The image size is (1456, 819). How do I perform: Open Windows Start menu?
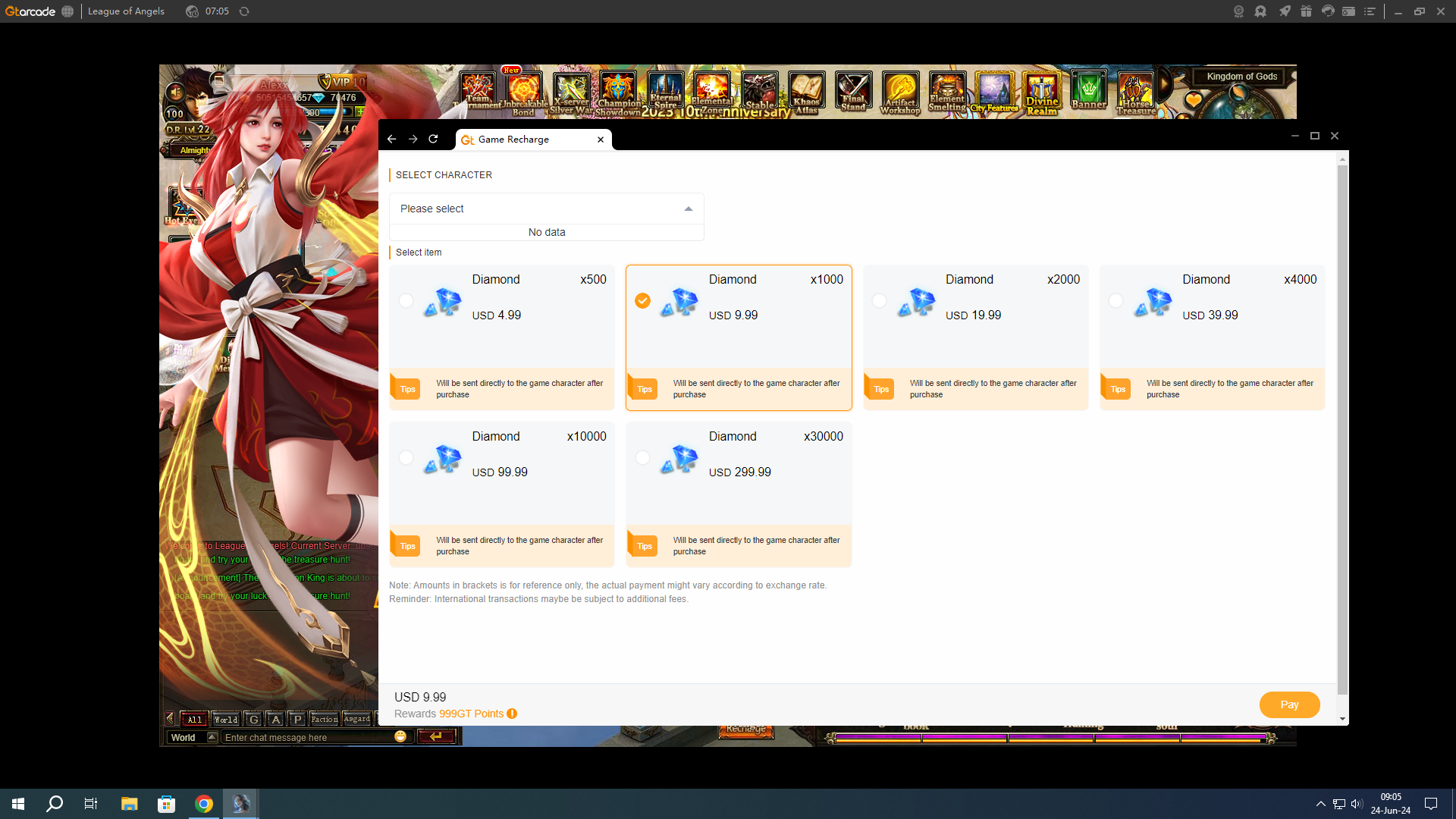(18, 804)
